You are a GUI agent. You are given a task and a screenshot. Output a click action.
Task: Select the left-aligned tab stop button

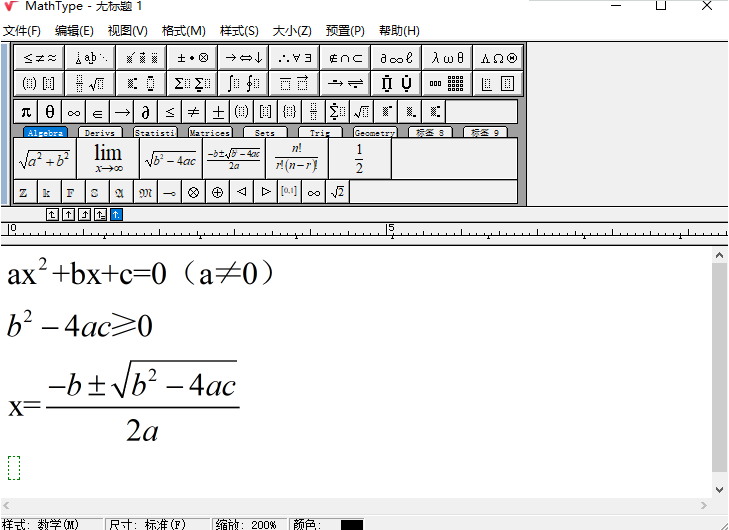pos(52,214)
